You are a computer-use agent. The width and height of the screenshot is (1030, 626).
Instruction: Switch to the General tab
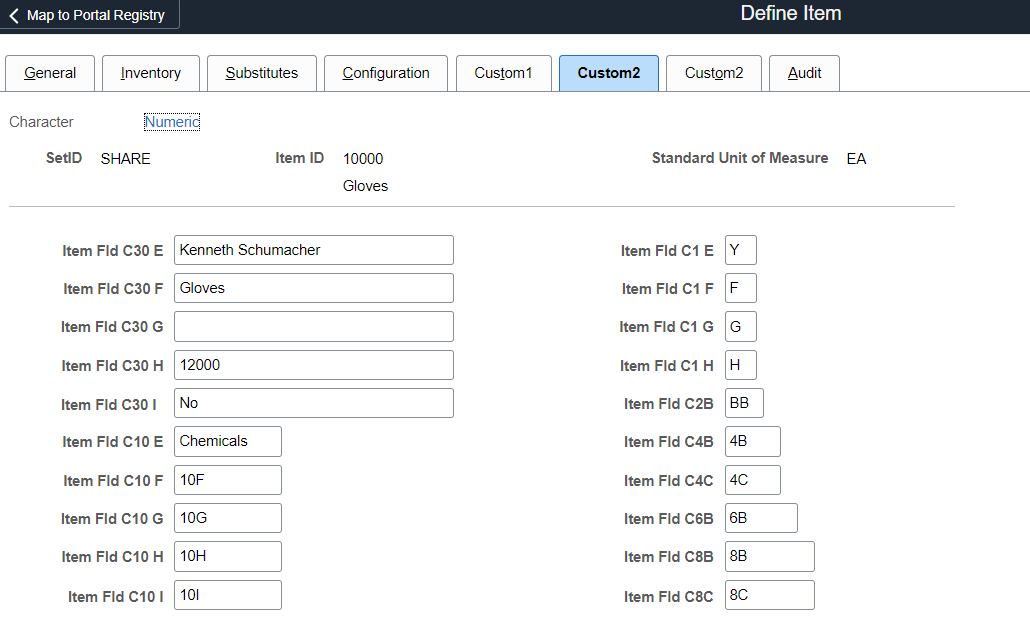(x=50, y=73)
